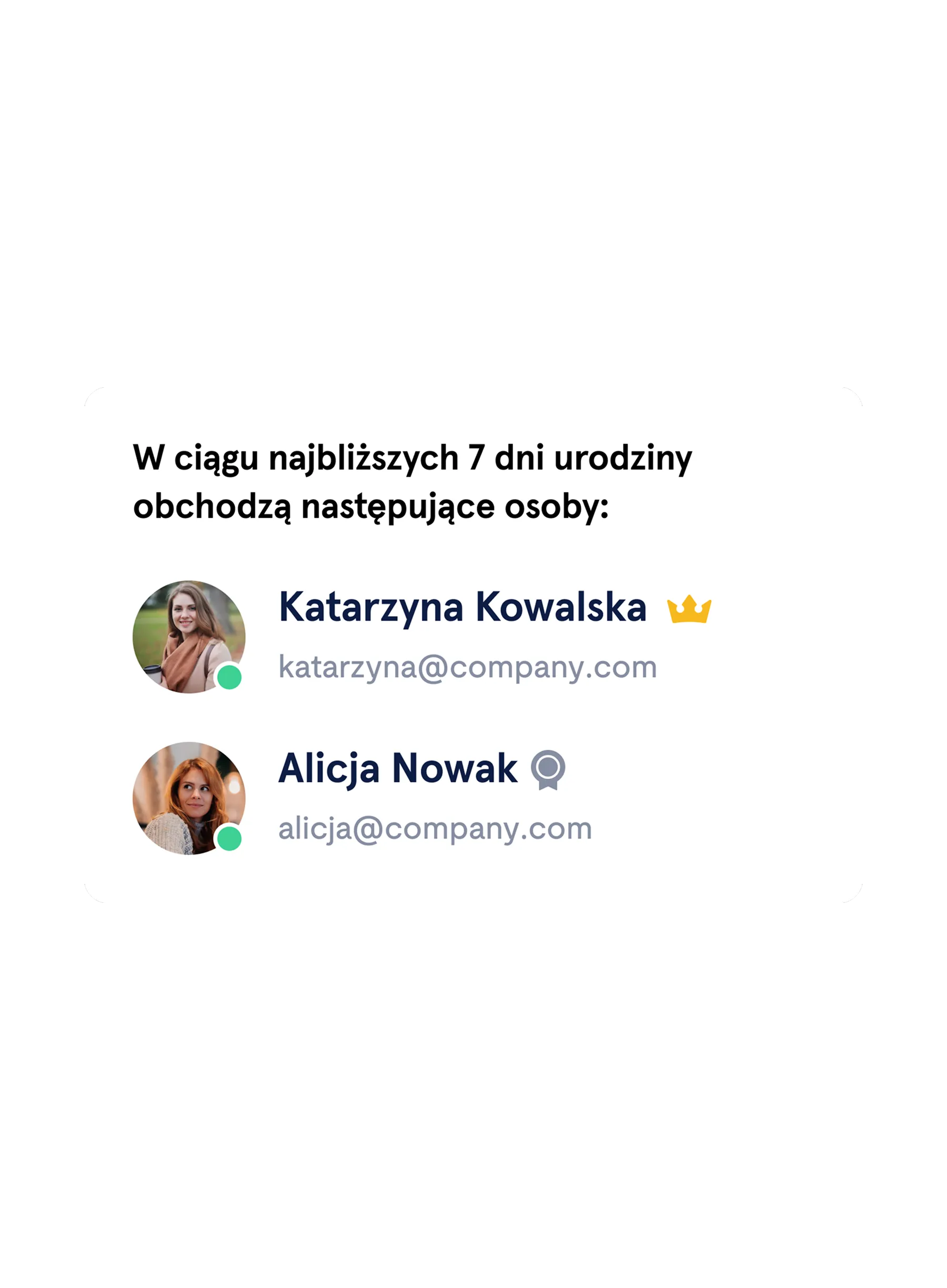Image resolution: width=947 pixels, height=1288 pixels.
Task: Click Alicja's green online status dot
Action: pyautogui.click(x=229, y=839)
